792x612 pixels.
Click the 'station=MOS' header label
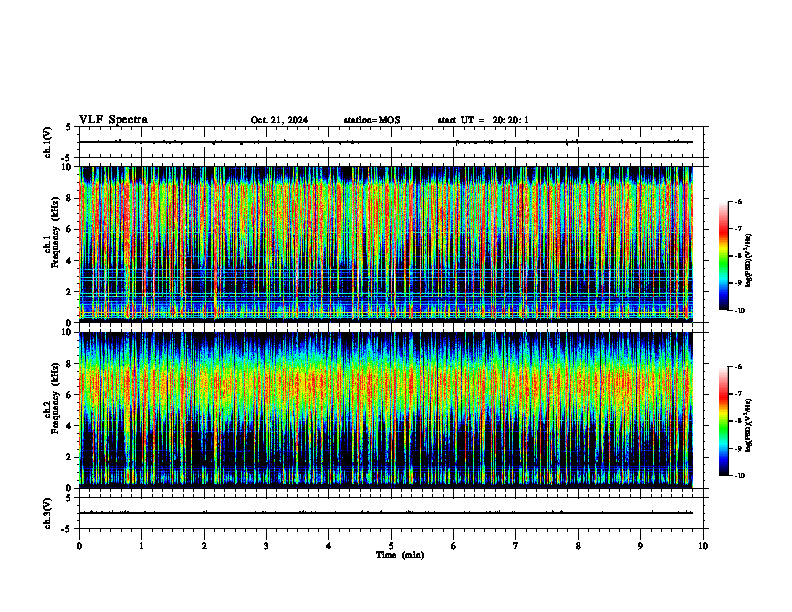(x=372, y=120)
